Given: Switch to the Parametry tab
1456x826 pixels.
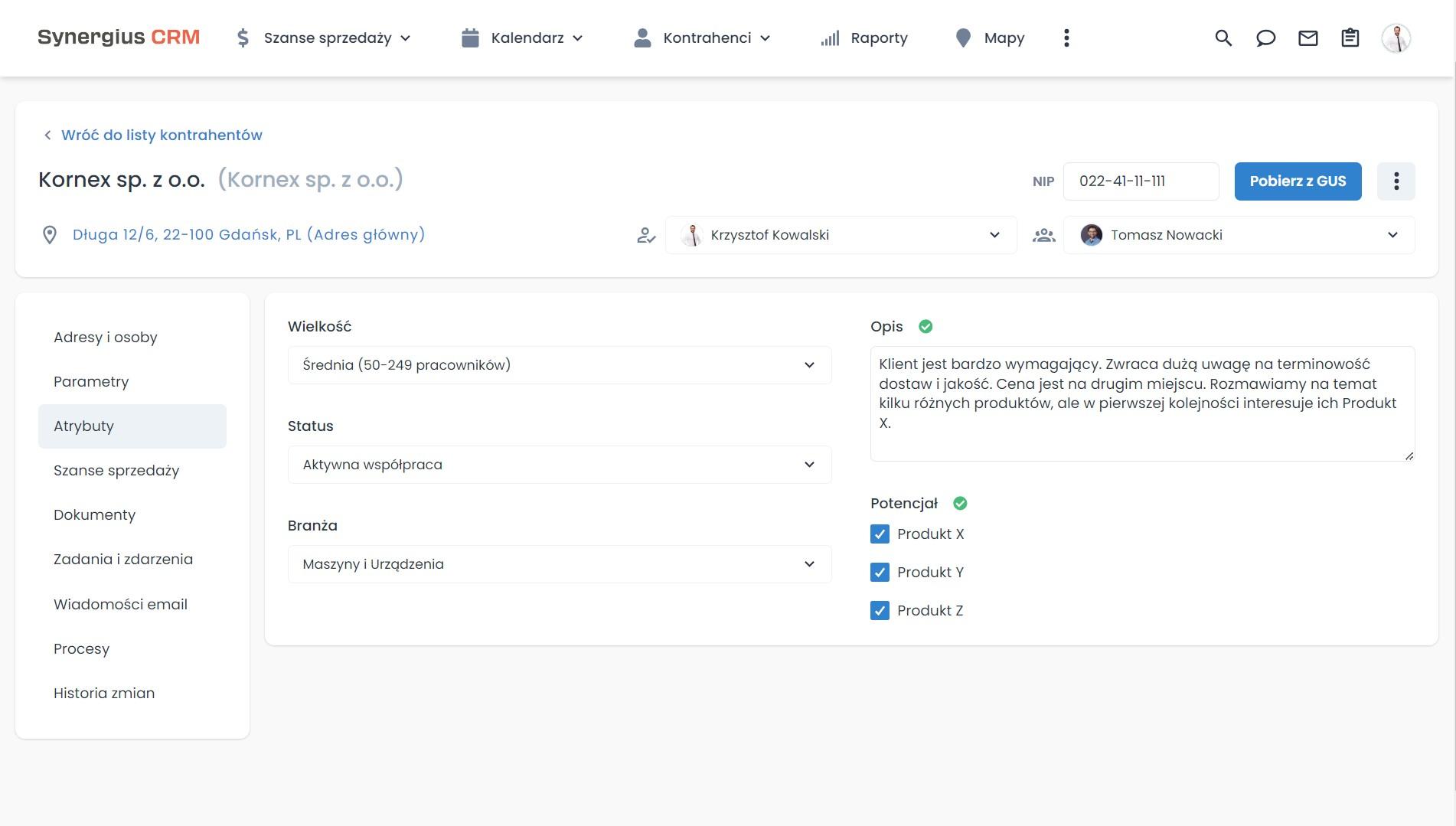Looking at the screenshot, I should 91,381.
